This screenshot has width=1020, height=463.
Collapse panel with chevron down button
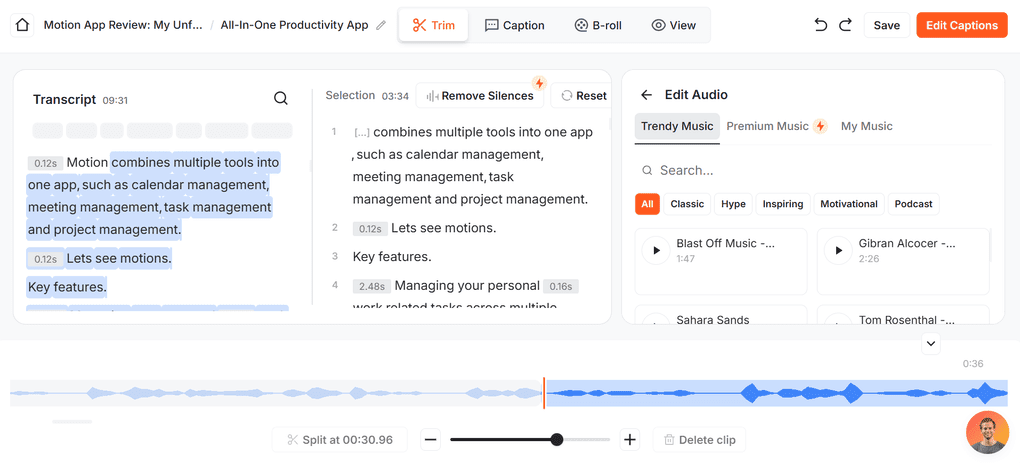click(x=931, y=343)
